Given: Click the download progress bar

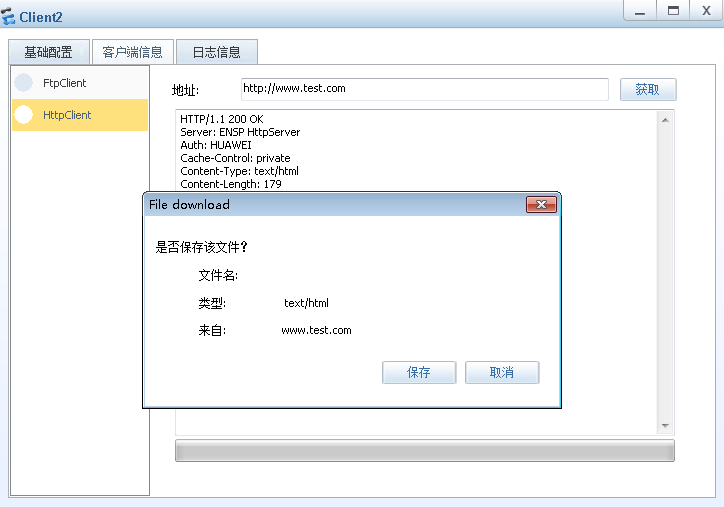Looking at the screenshot, I should (425, 451).
